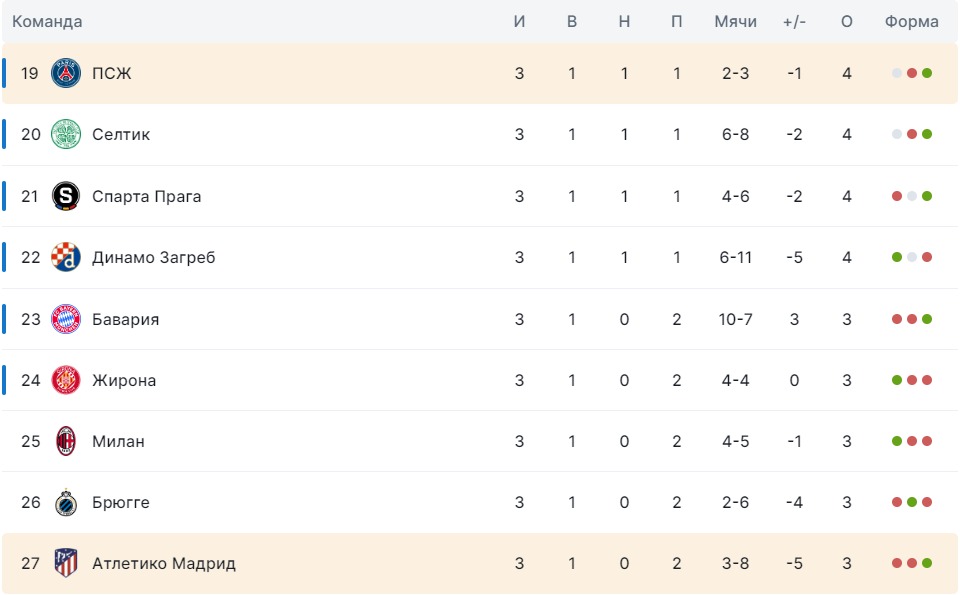Click the Girona club crest
This screenshot has height=595, width=960.
(x=66, y=380)
